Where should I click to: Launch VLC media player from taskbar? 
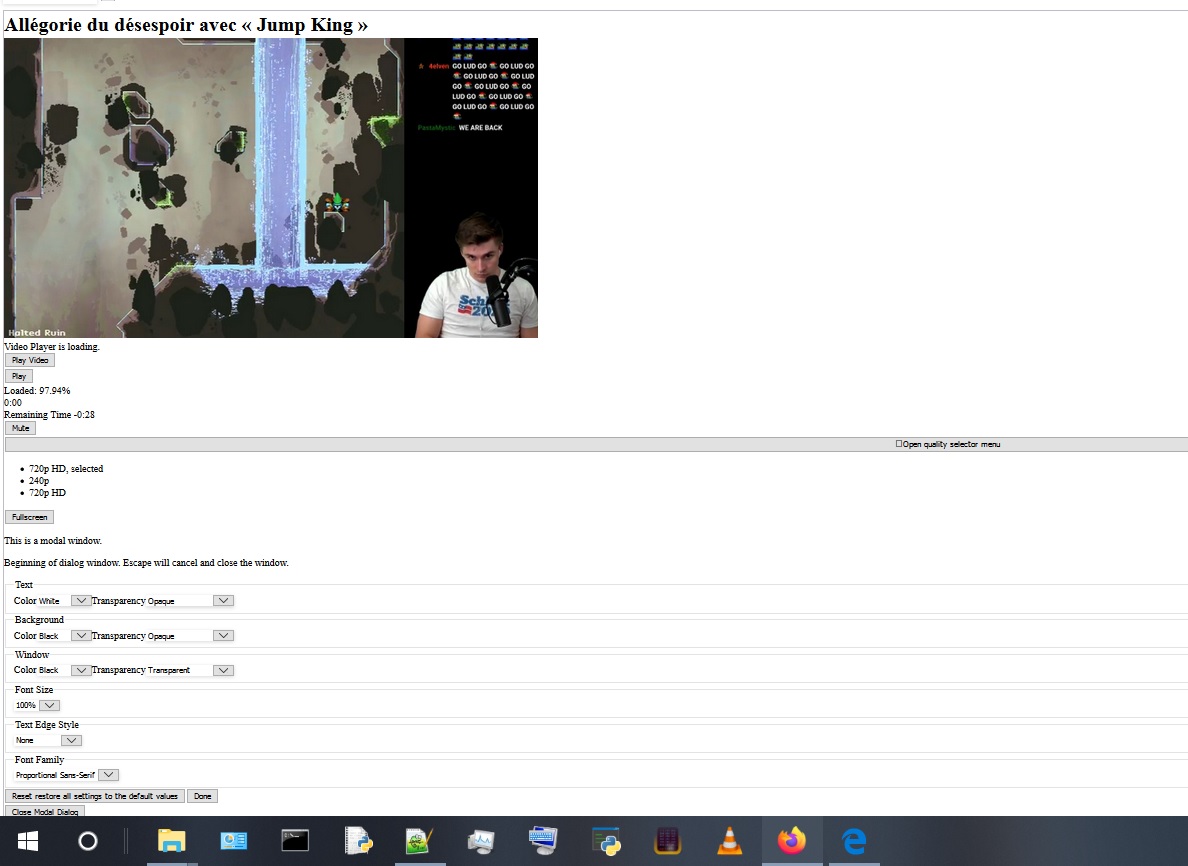730,841
